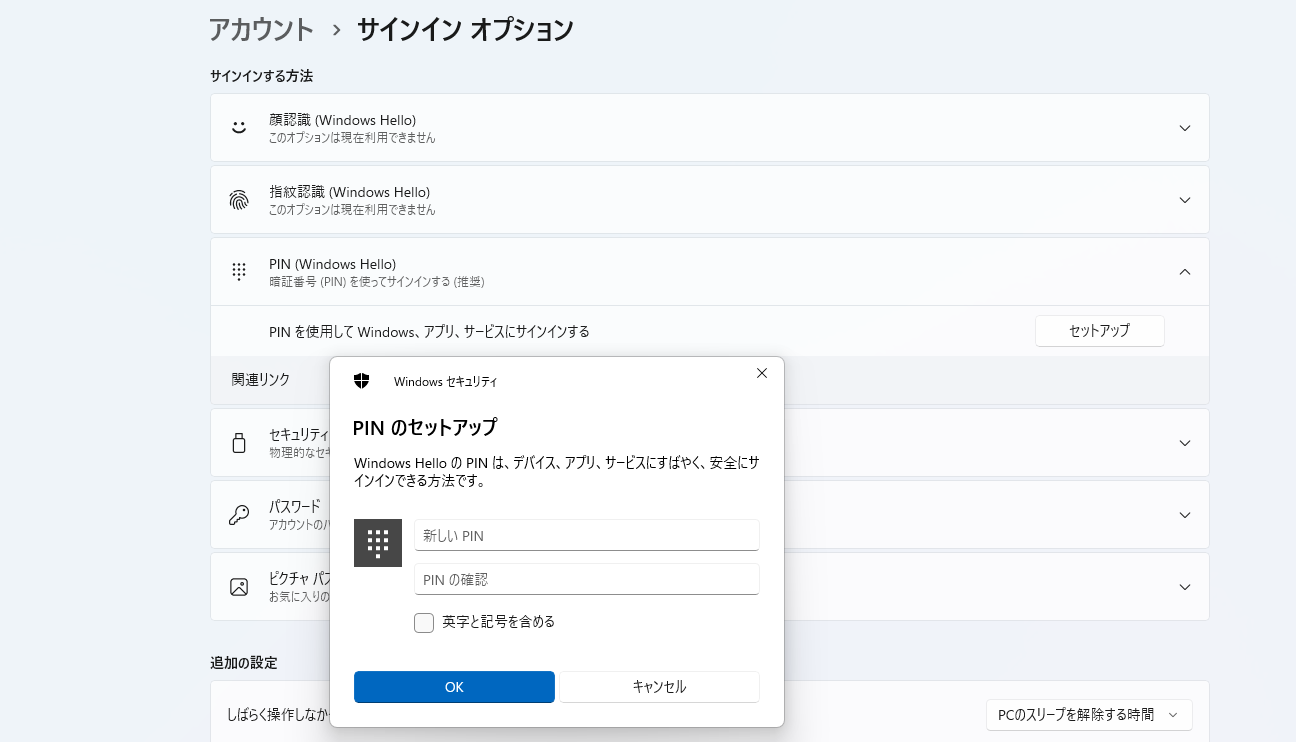Click the 指紋認識 (Windows Hello) title text
The image size is (1296, 742).
click(350, 192)
